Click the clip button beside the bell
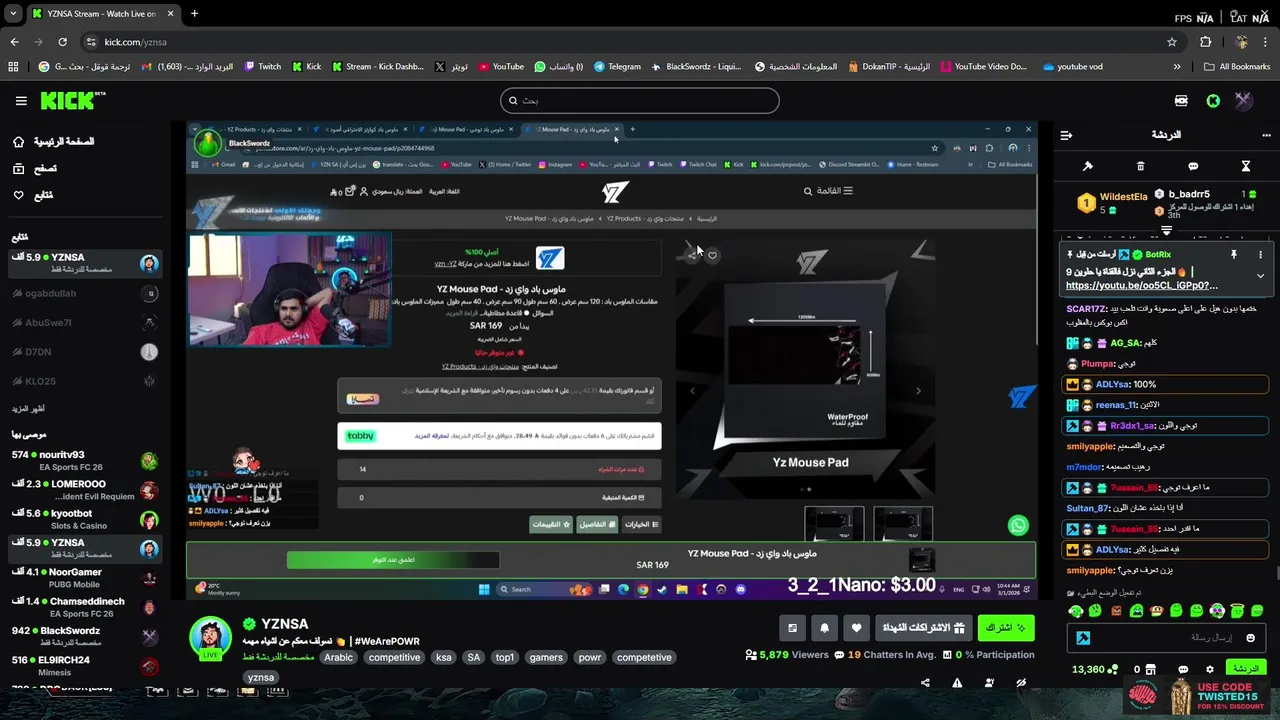This screenshot has height=720, width=1280. pos(792,628)
